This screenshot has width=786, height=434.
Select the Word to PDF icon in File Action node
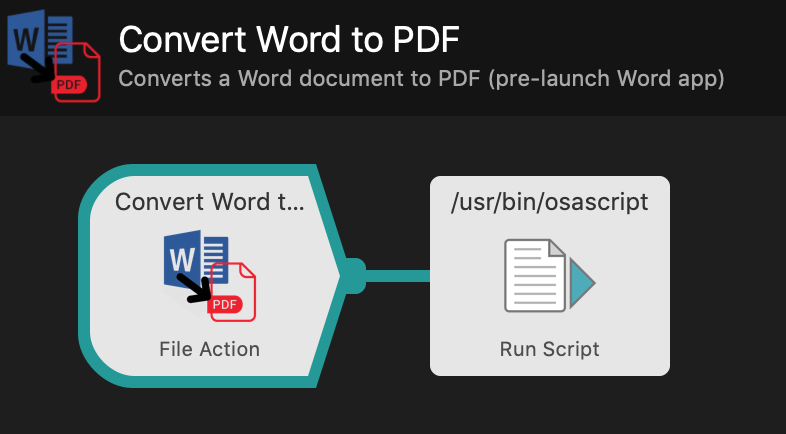pos(210,276)
